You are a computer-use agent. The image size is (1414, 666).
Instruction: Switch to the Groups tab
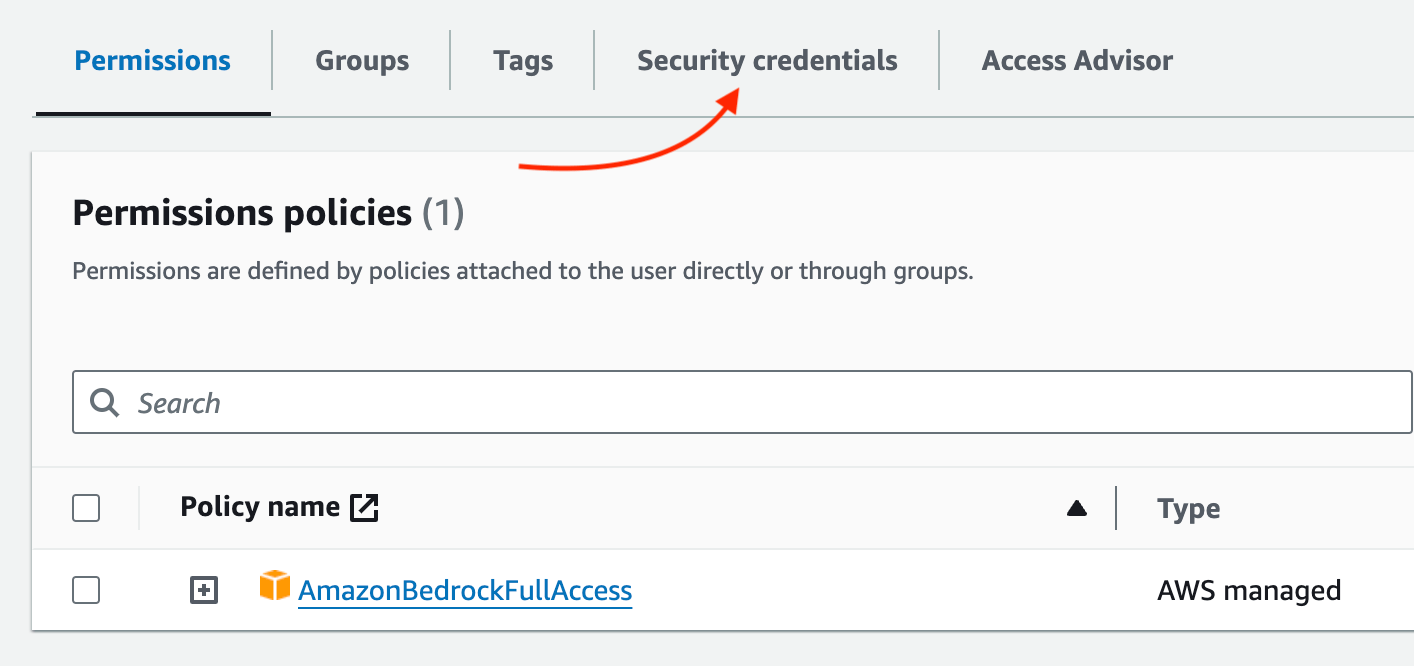click(362, 61)
